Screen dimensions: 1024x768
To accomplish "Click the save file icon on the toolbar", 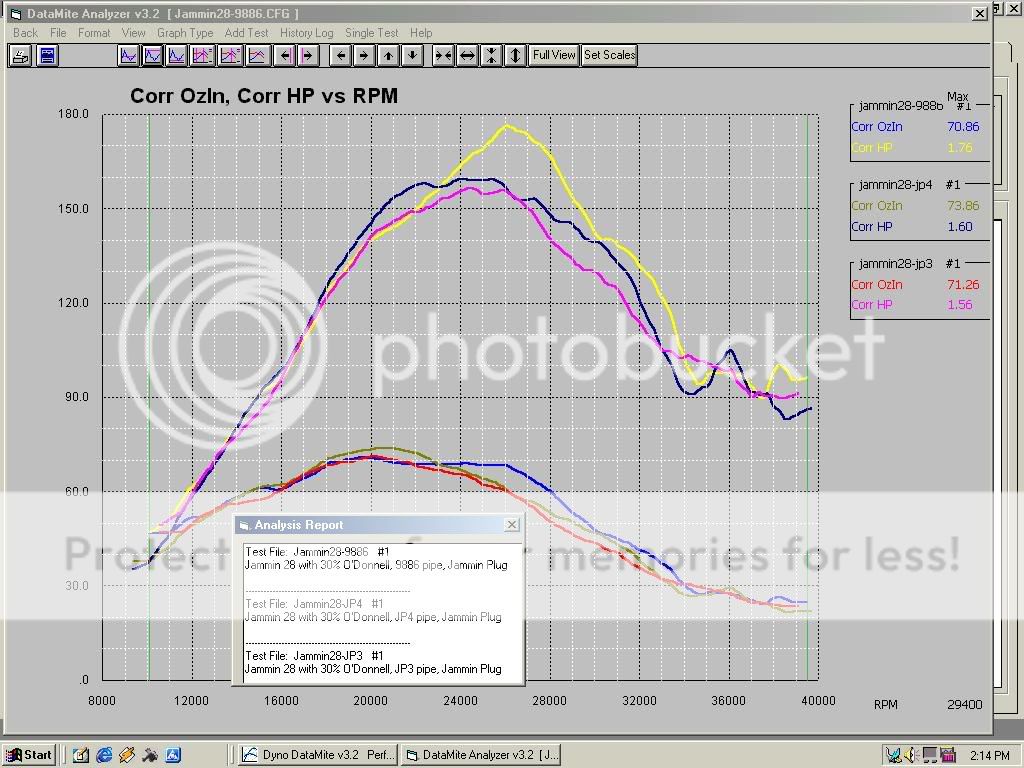I will [47, 55].
